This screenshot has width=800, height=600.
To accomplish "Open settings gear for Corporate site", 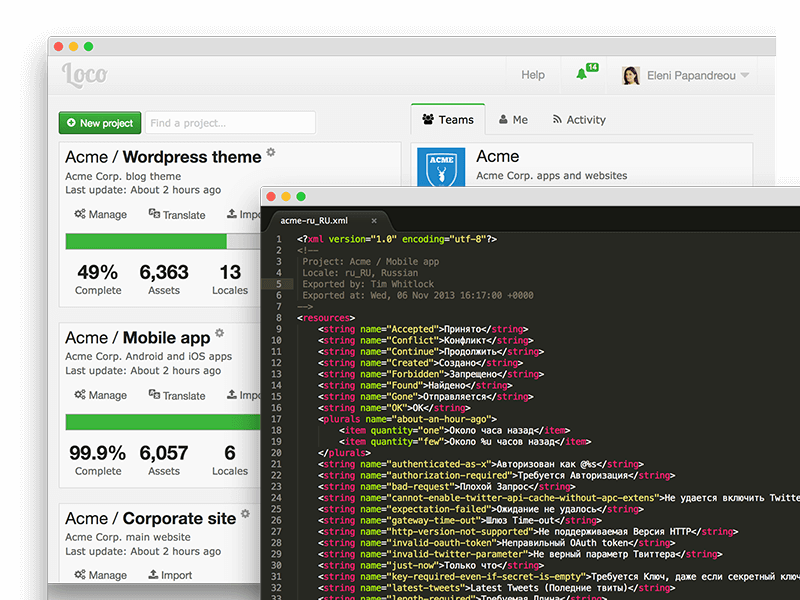I will (246, 514).
